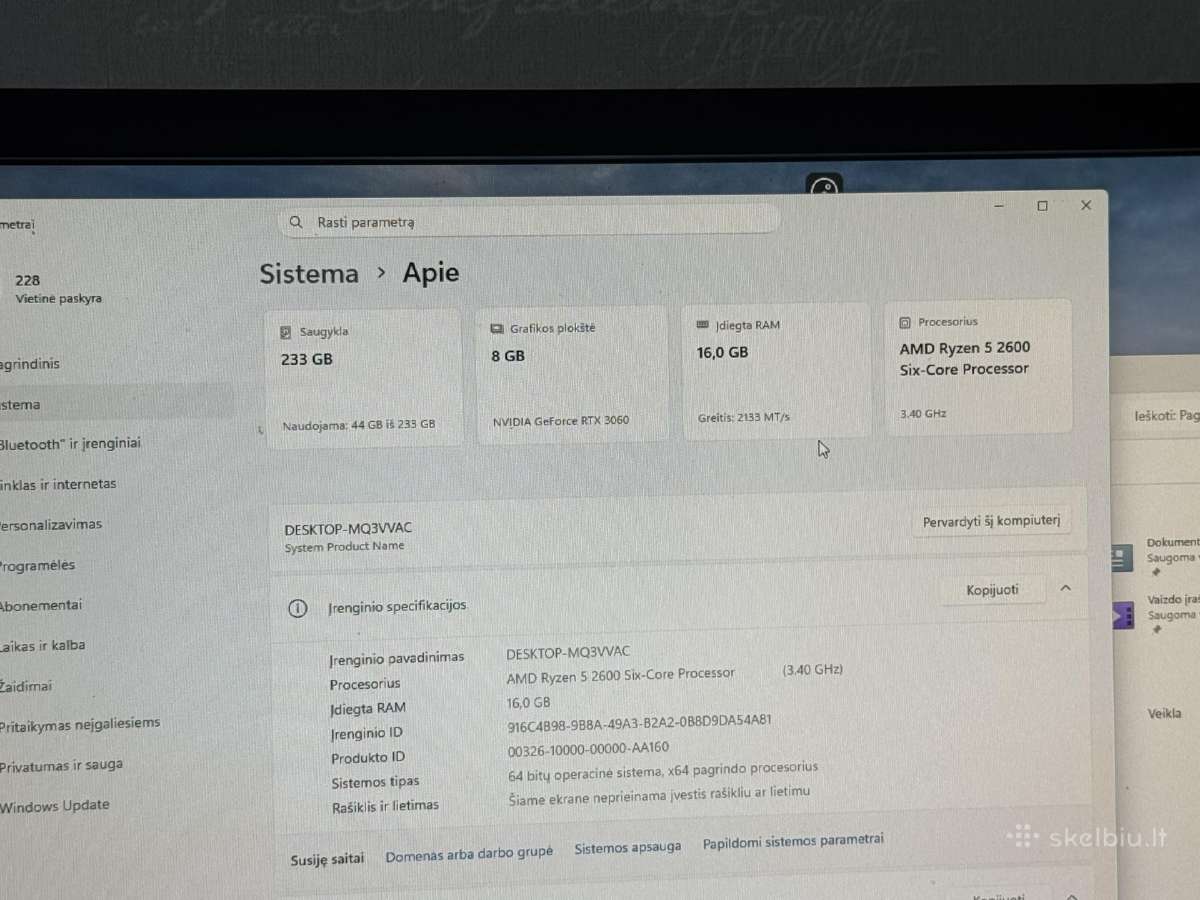The height and width of the screenshot is (900, 1200).
Task: Open Vaizdo įrašai folder in background window
Action: pos(1158,614)
